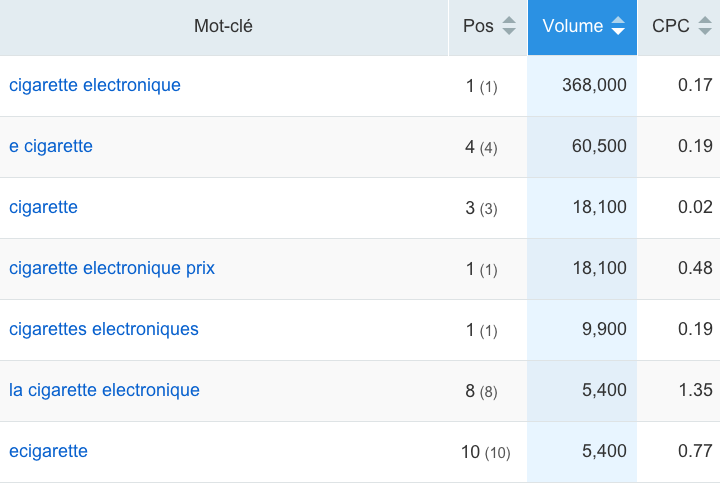Click the Pos column sort arrows icon
Screen dimensions: 720x483
pyautogui.click(x=509, y=26)
